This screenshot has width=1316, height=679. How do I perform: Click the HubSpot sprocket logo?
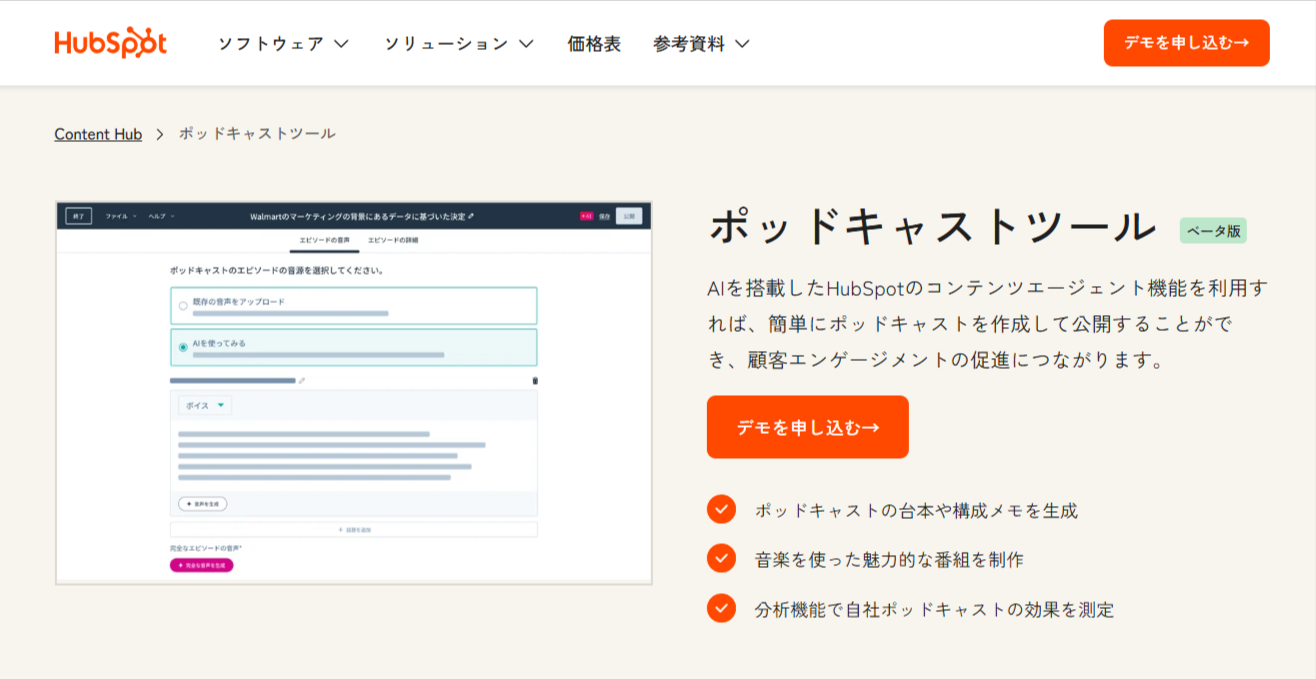pos(110,42)
